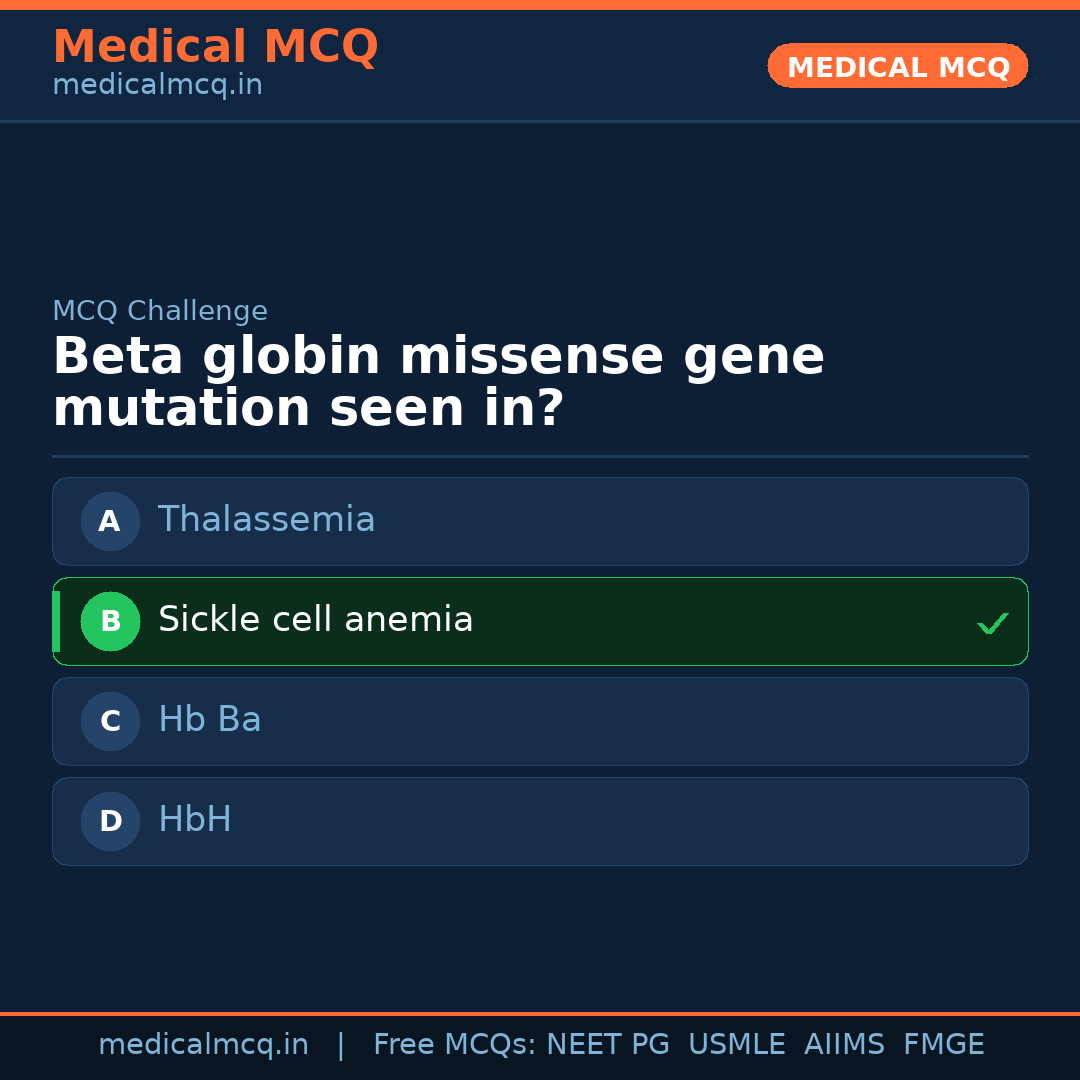Viewport: 1080px width, 1080px height.
Task: Click the large Medical MCQ header title
Action: point(215,47)
